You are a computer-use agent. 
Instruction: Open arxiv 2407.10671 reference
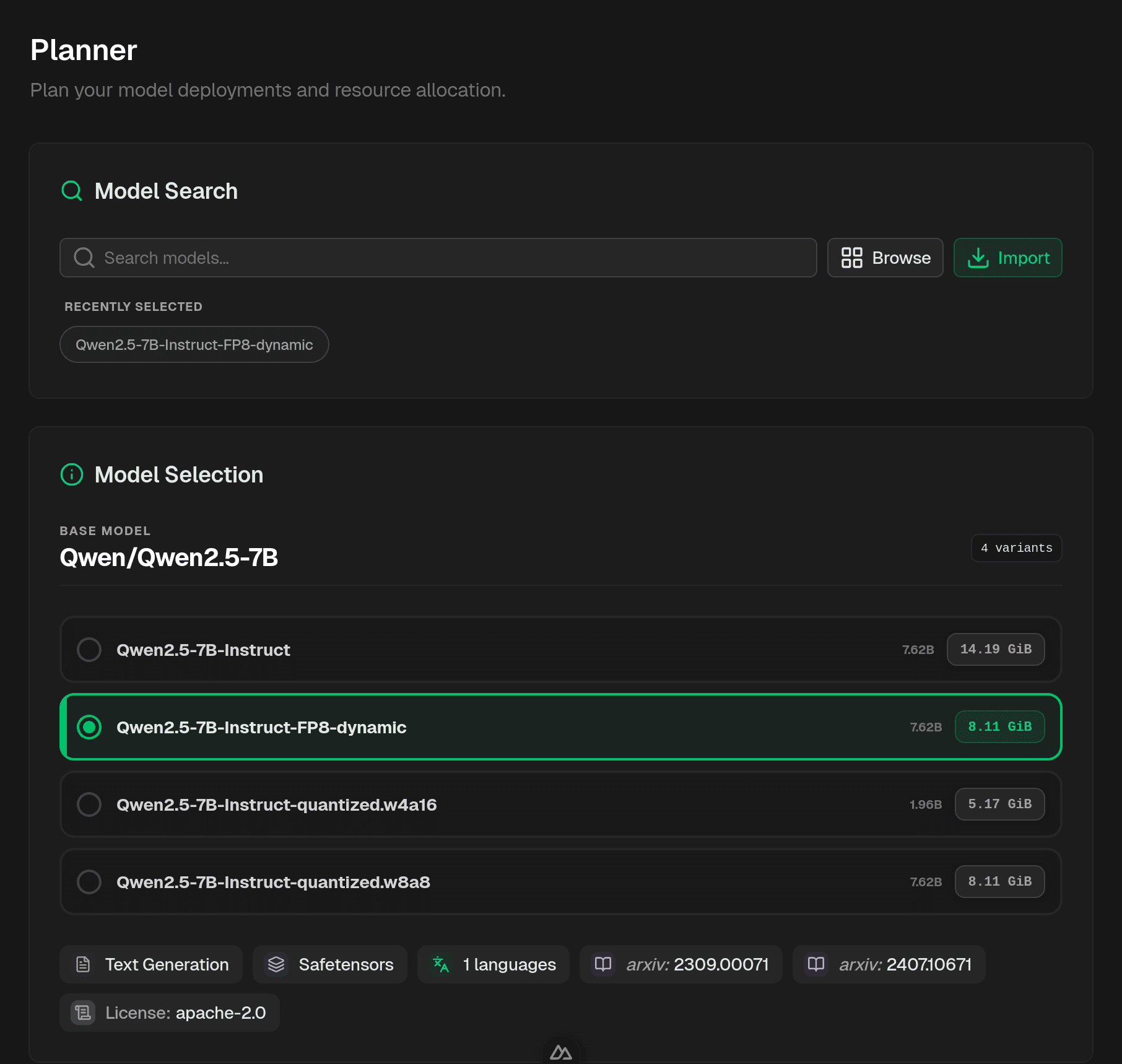[889, 964]
